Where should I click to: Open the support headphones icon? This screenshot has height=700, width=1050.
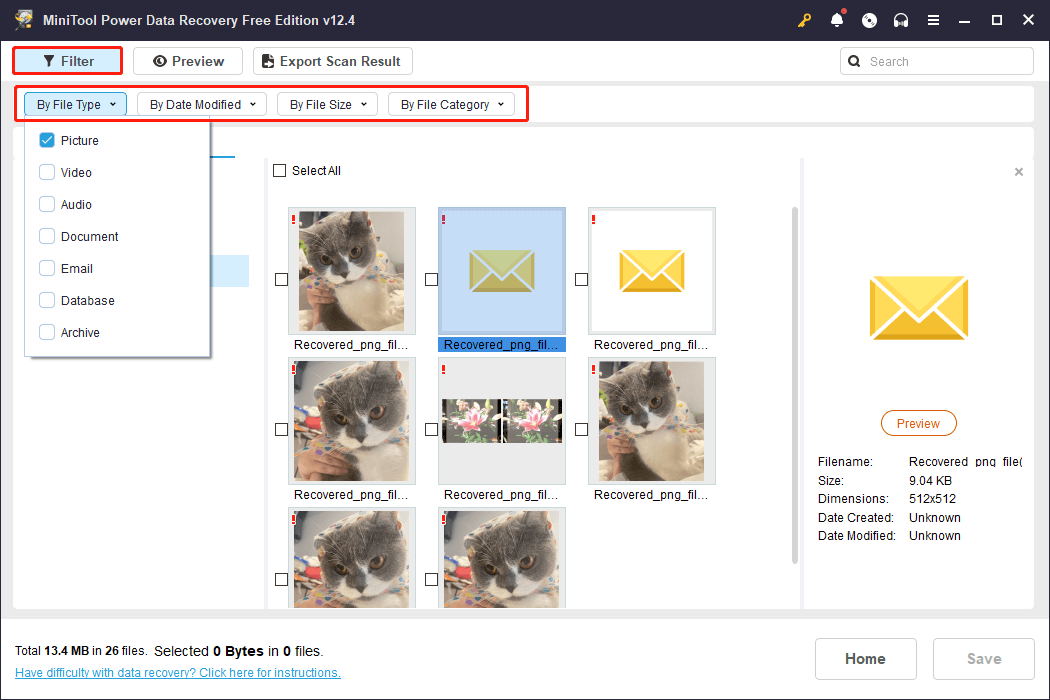click(901, 20)
